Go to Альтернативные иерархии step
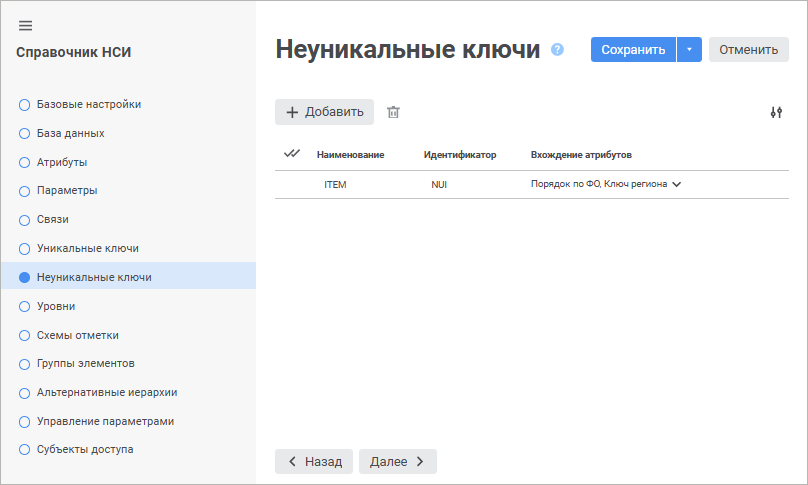This screenshot has width=808, height=485. coord(107,392)
